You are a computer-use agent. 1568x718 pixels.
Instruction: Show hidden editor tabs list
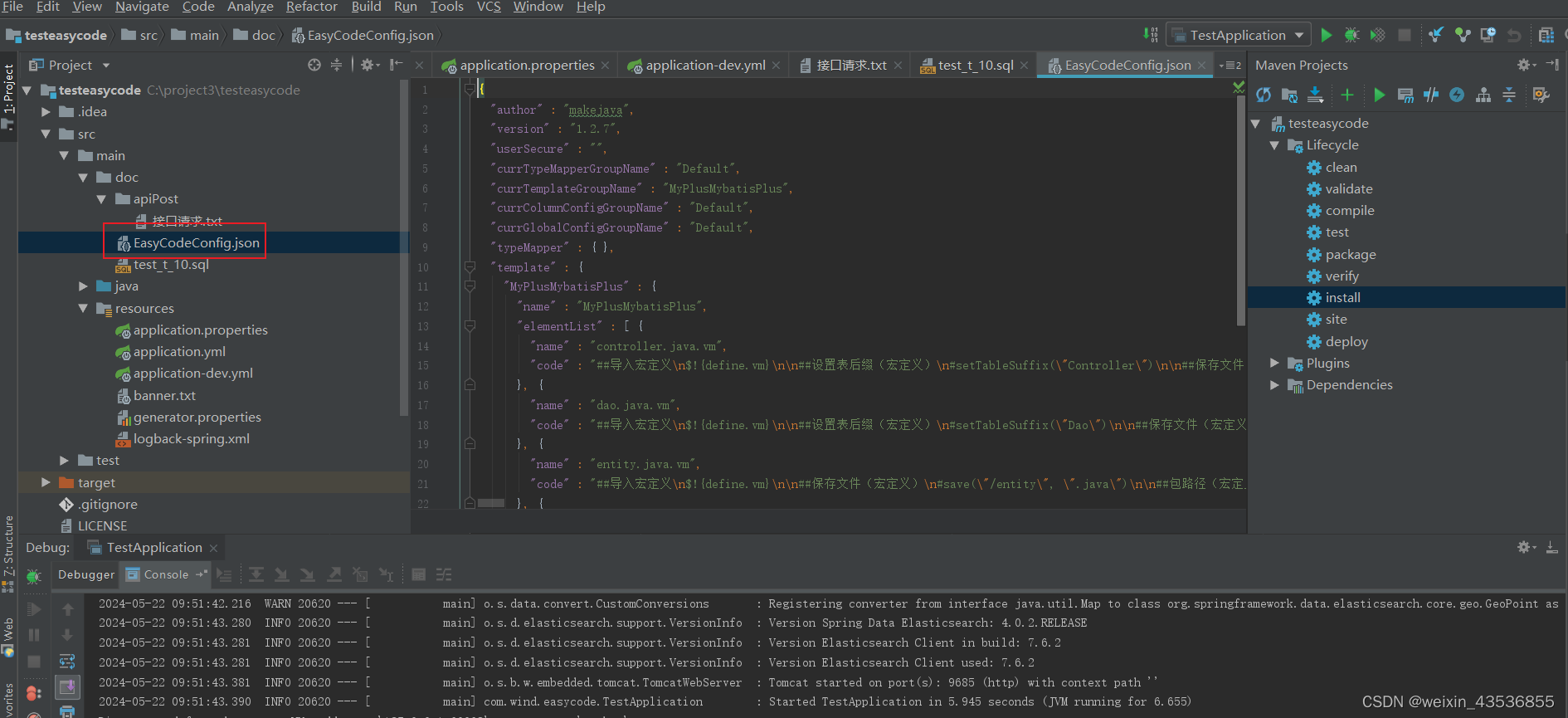pos(1230,65)
